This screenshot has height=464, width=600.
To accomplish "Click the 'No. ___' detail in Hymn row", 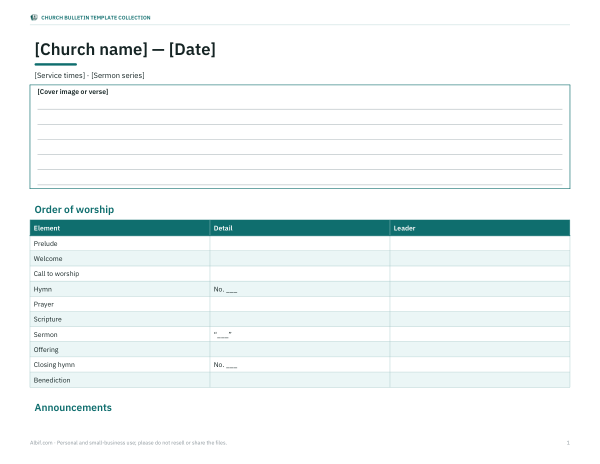I will tap(225, 290).
